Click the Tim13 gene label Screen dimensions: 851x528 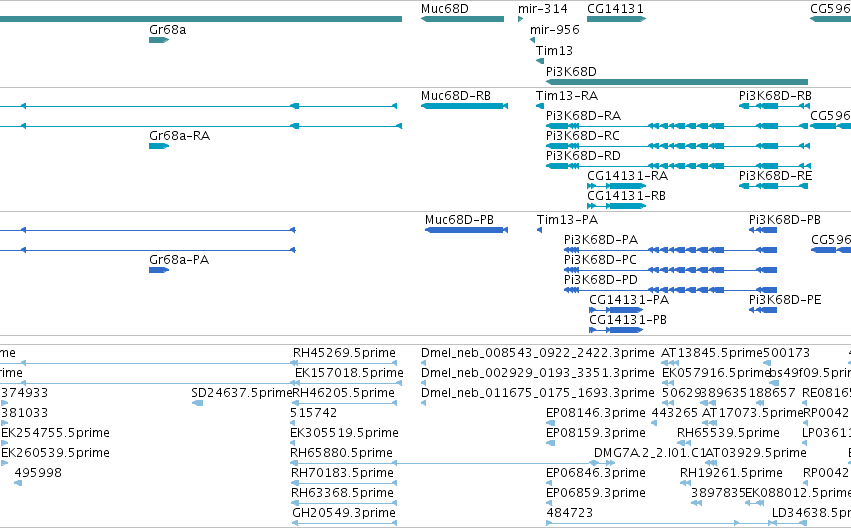(554, 50)
